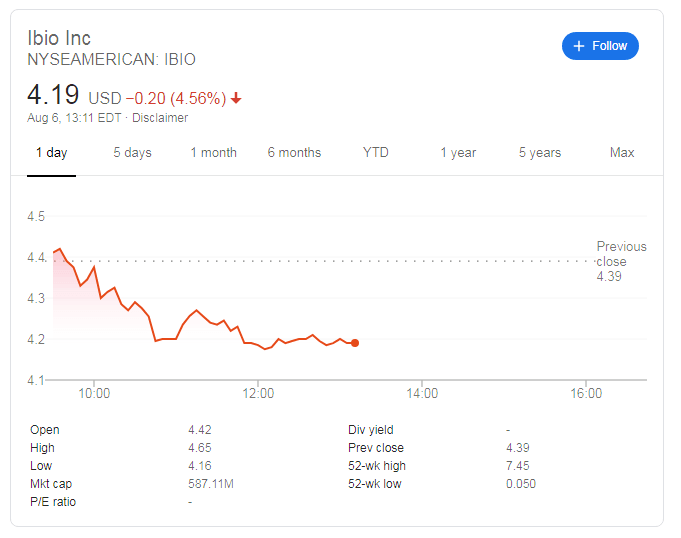
Task: Select the YTD chart range
Action: (x=376, y=153)
